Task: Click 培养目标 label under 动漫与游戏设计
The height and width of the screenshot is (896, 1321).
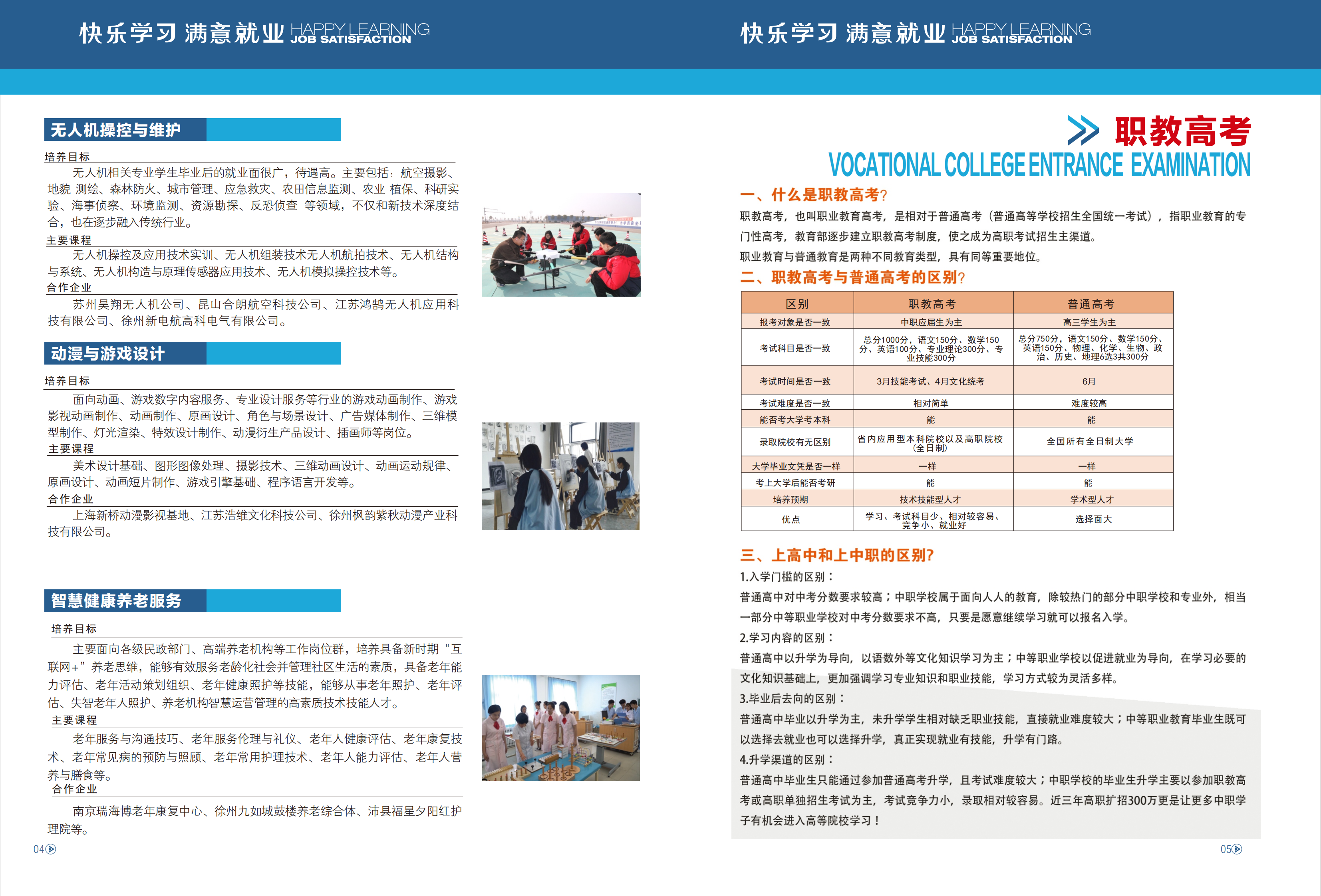Action: click(x=67, y=381)
